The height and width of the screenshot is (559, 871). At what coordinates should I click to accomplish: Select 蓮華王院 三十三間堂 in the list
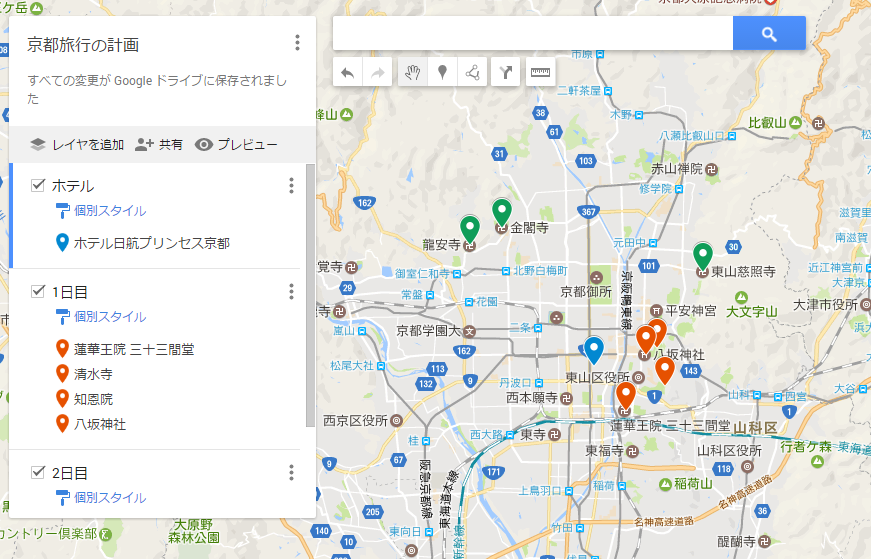[x=134, y=349]
